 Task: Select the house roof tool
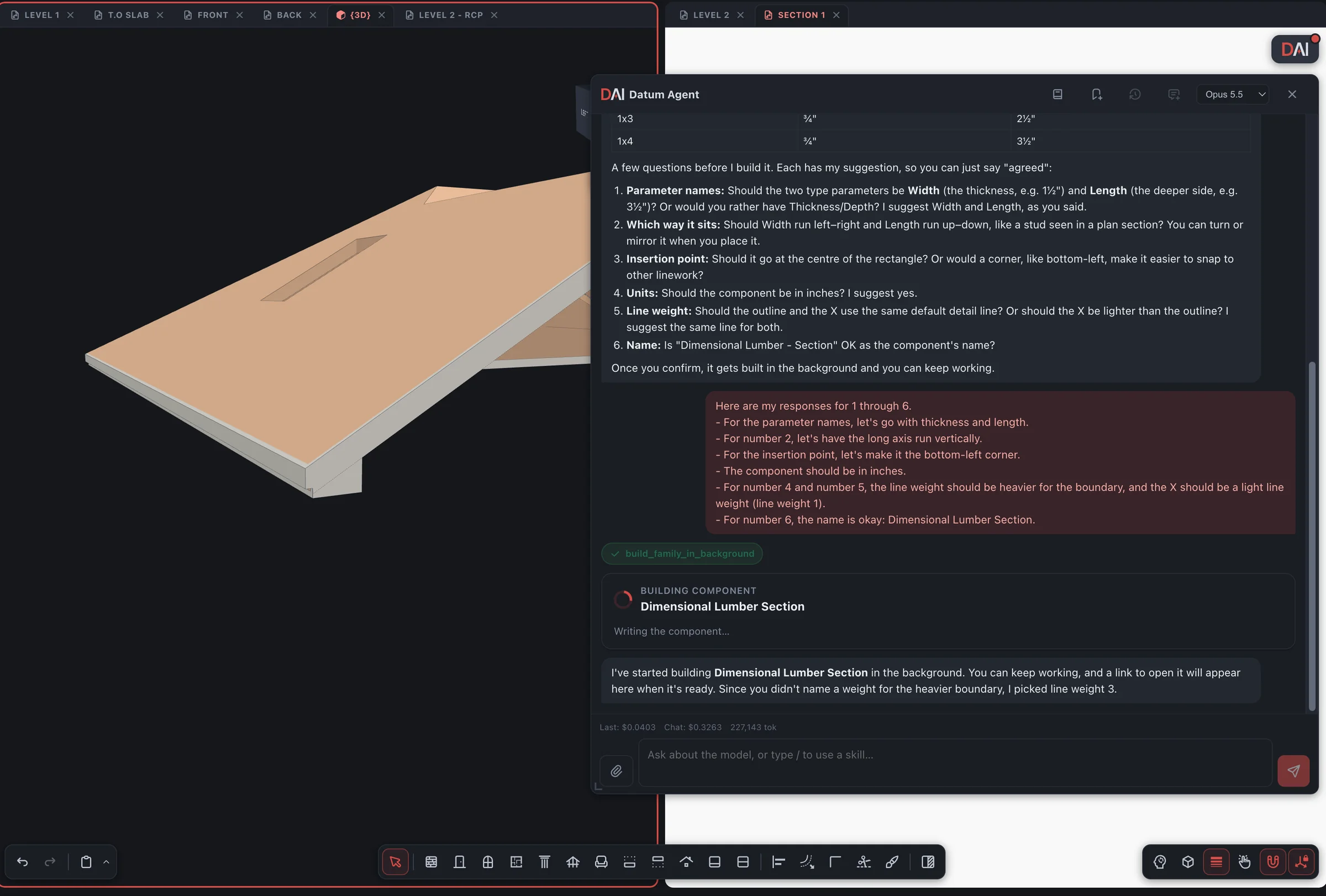click(686, 862)
